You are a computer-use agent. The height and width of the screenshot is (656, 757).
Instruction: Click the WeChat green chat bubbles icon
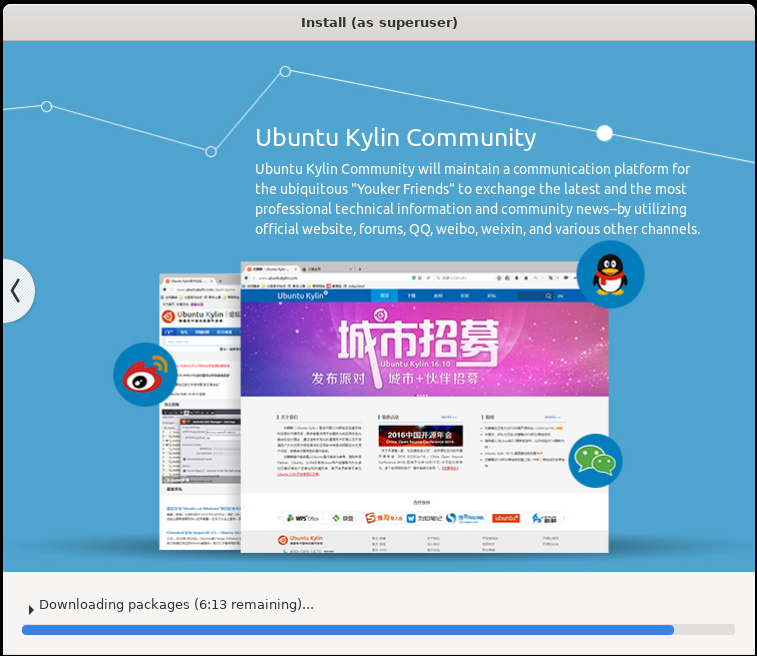pyautogui.click(x=595, y=461)
